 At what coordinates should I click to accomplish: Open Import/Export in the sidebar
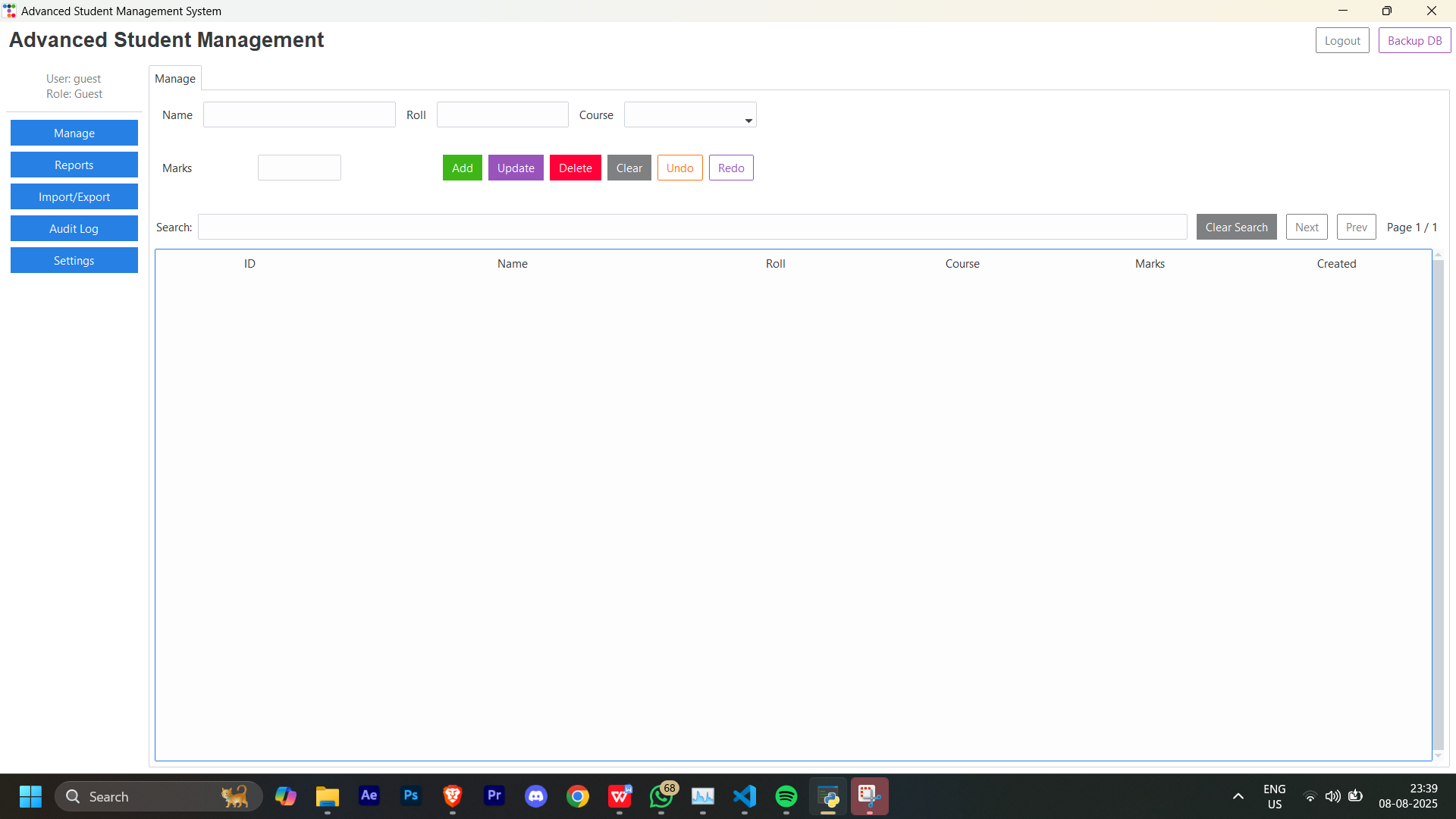[74, 196]
